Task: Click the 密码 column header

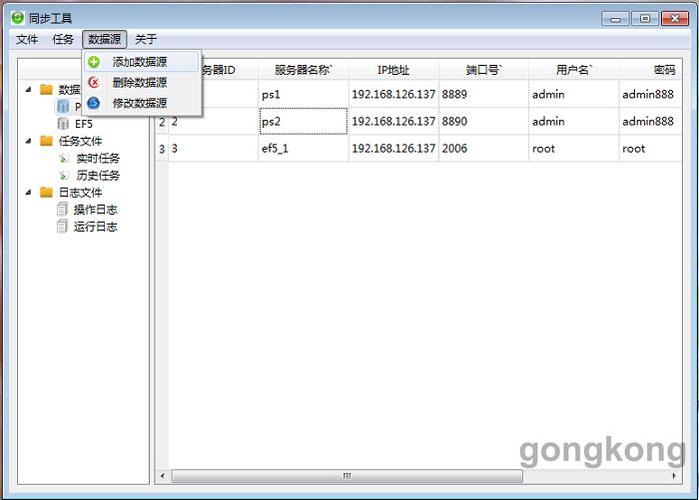Action: 650,70
